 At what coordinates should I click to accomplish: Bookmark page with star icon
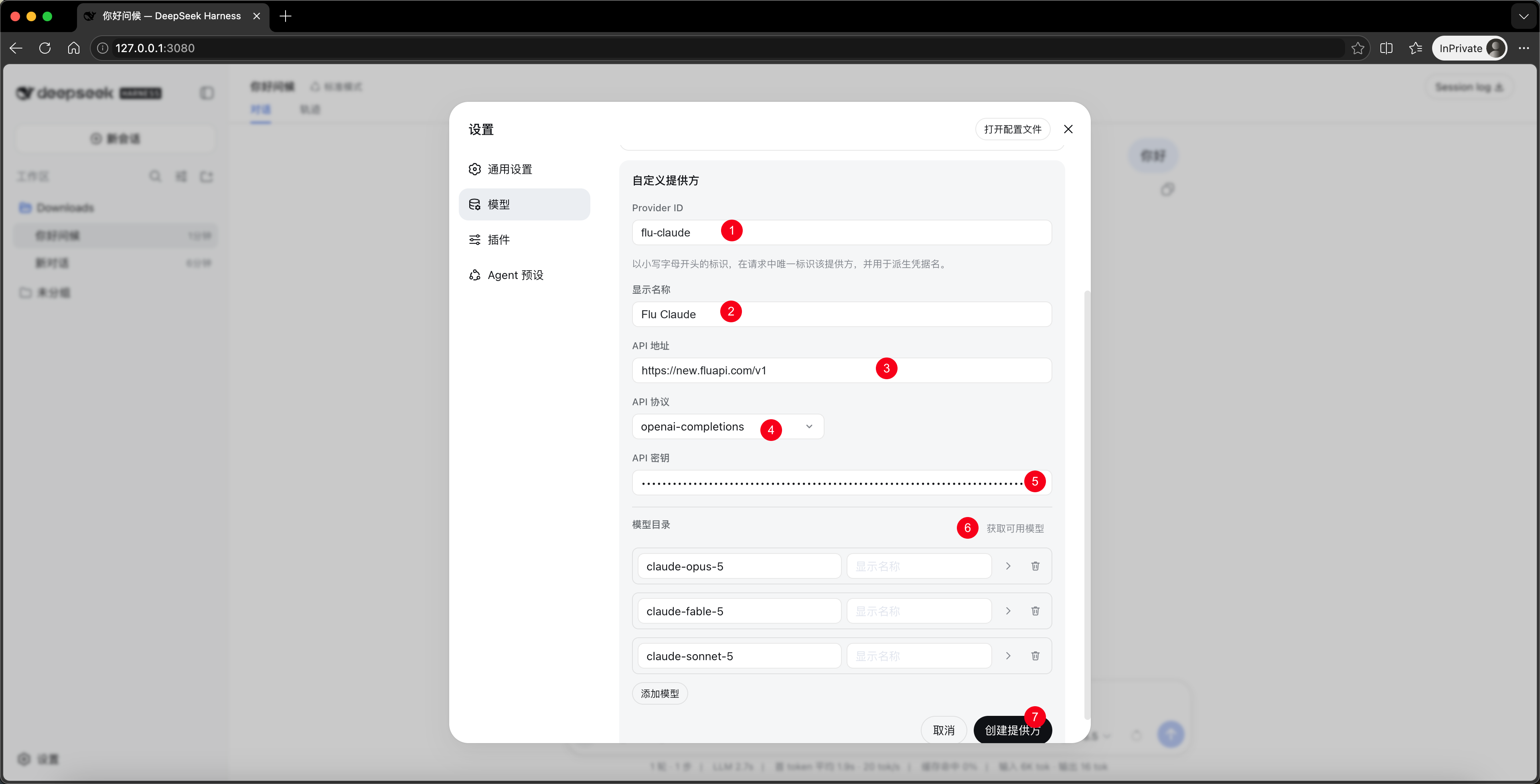click(x=1358, y=48)
